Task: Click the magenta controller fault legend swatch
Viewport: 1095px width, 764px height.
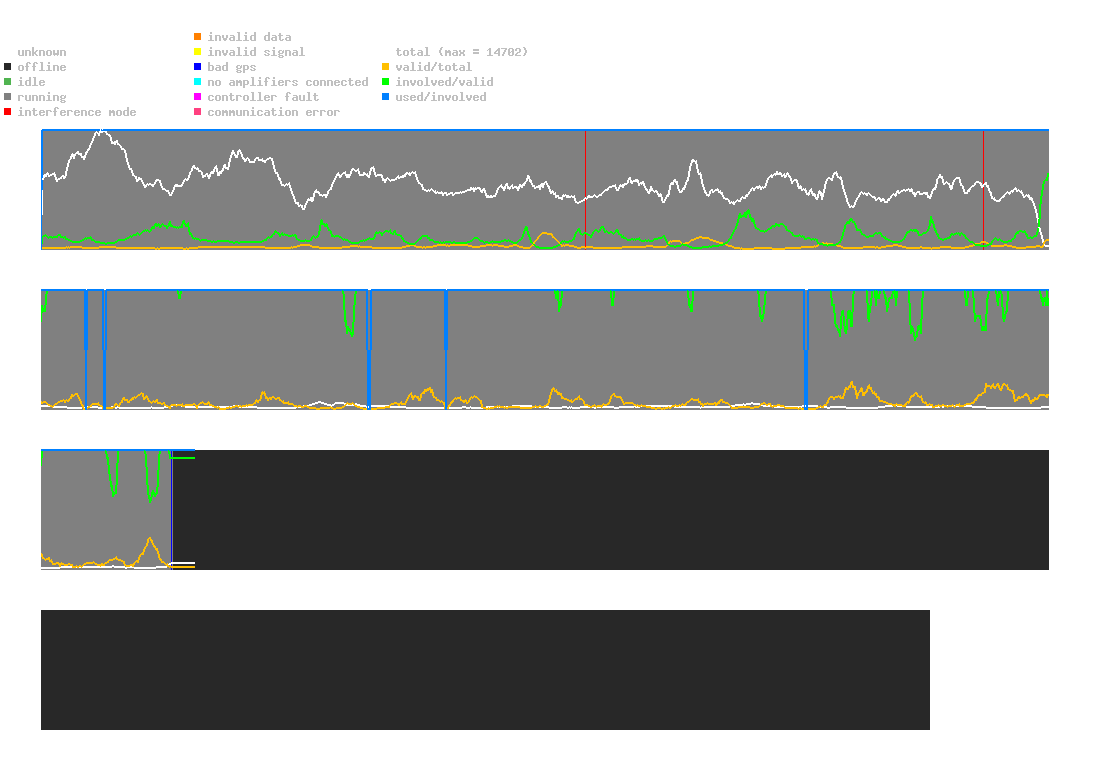Action: 198,97
